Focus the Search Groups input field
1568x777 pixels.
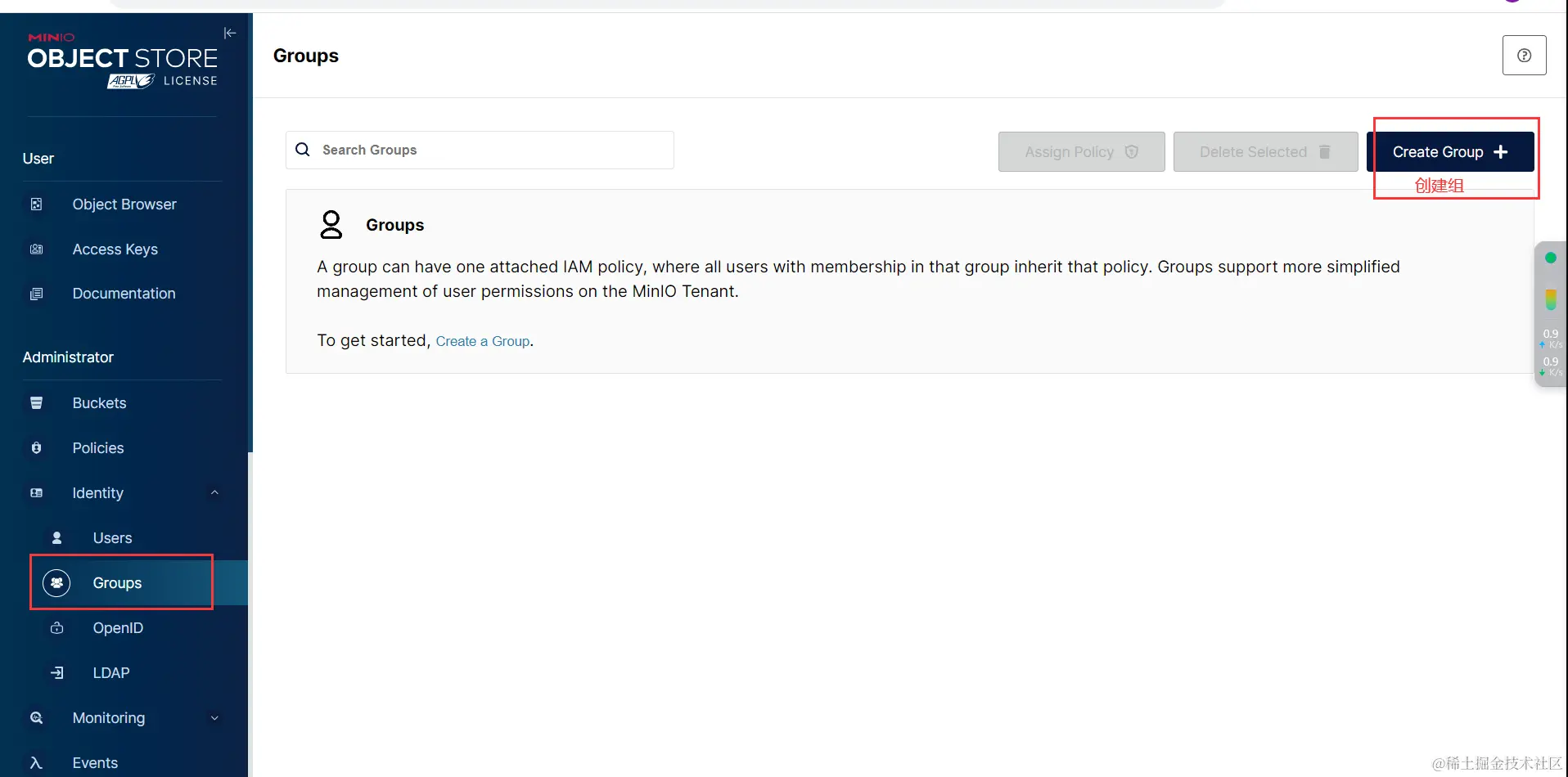(480, 150)
